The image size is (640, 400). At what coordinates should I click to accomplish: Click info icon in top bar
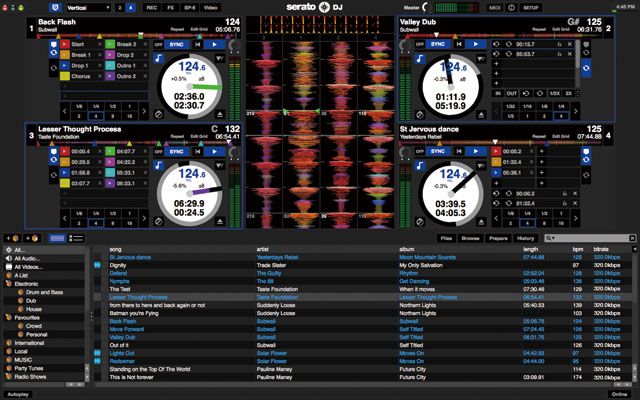coord(511,7)
